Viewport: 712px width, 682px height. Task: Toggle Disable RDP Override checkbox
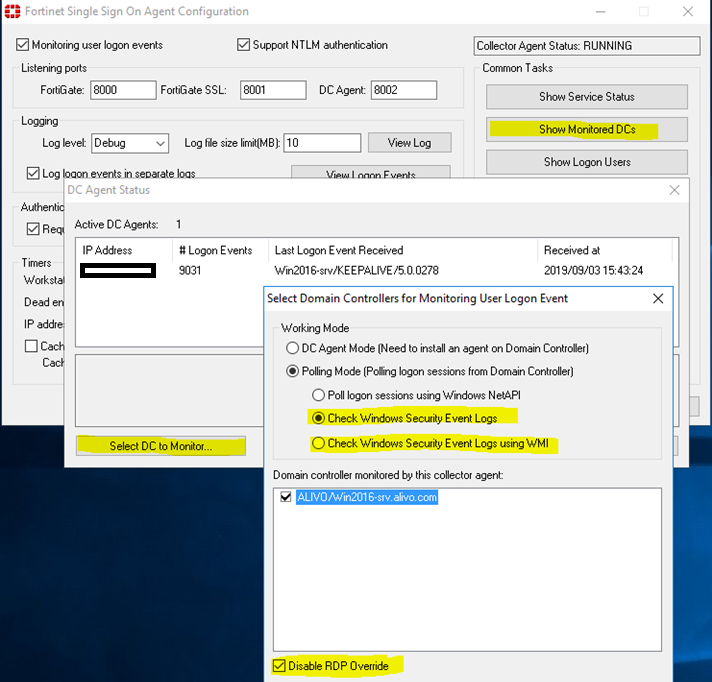278,666
